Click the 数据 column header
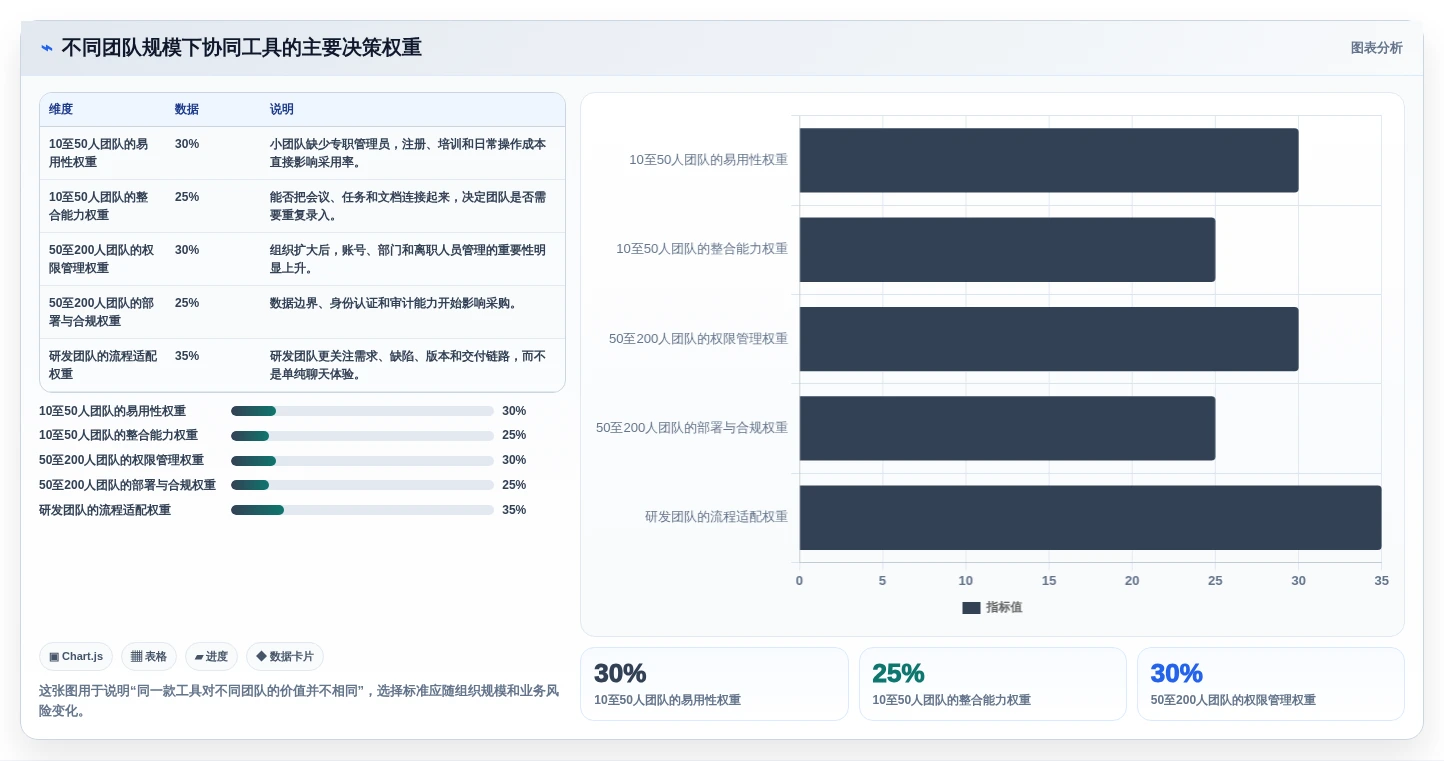1444x761 pixels. pyautogui.click(x=187, y=110)
